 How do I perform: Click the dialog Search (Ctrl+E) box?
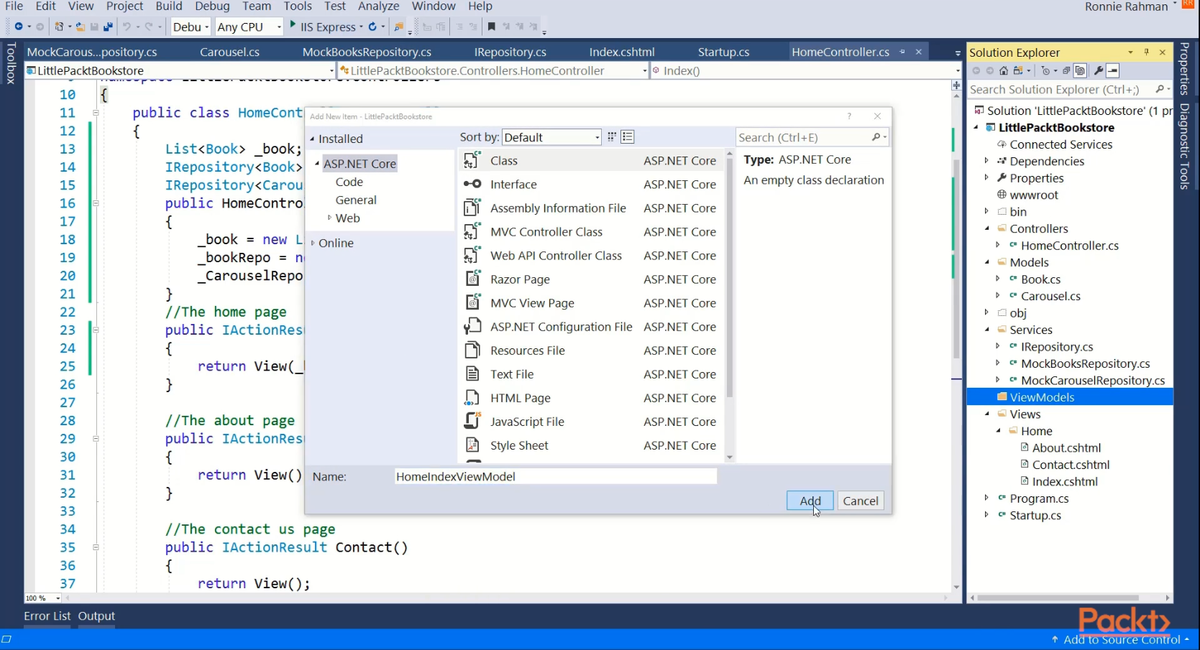pos(812,137)
